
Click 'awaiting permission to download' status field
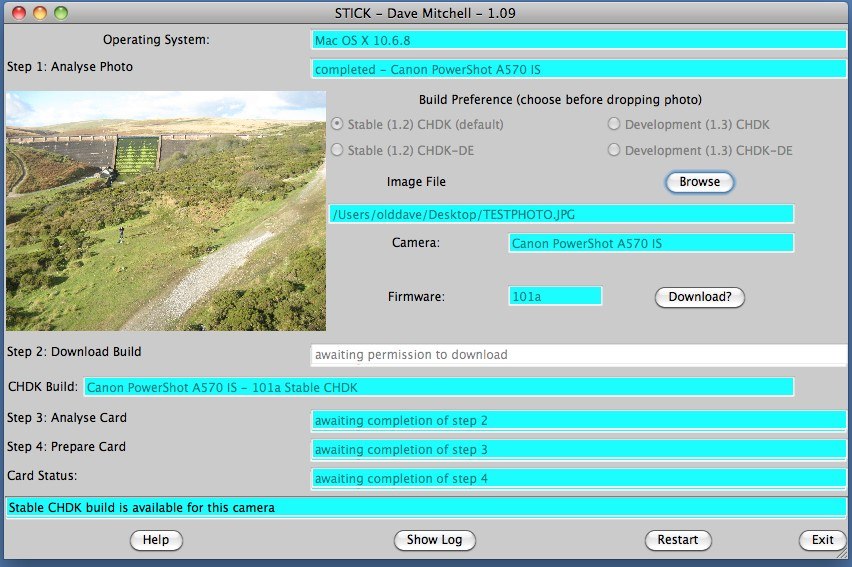[579, 355]
